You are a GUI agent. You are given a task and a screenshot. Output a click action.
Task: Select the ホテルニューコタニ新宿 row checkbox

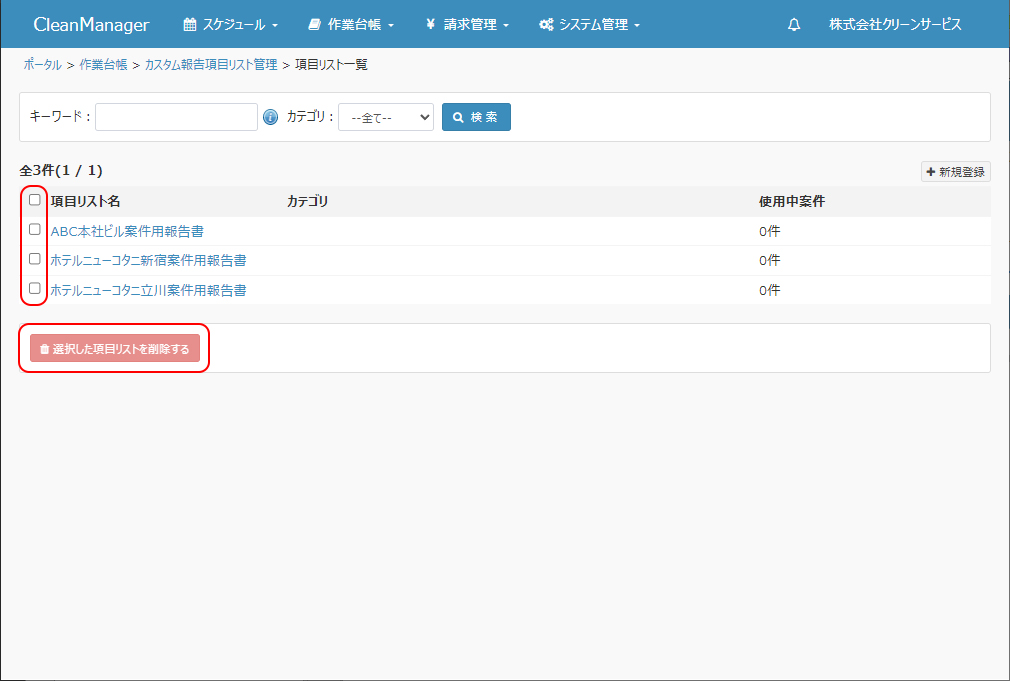[x=35, y=259]
